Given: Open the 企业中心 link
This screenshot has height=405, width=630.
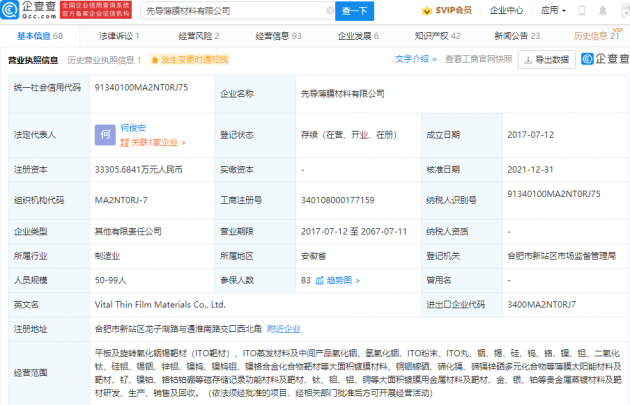Looking at the screenshot, I should 506,10.
